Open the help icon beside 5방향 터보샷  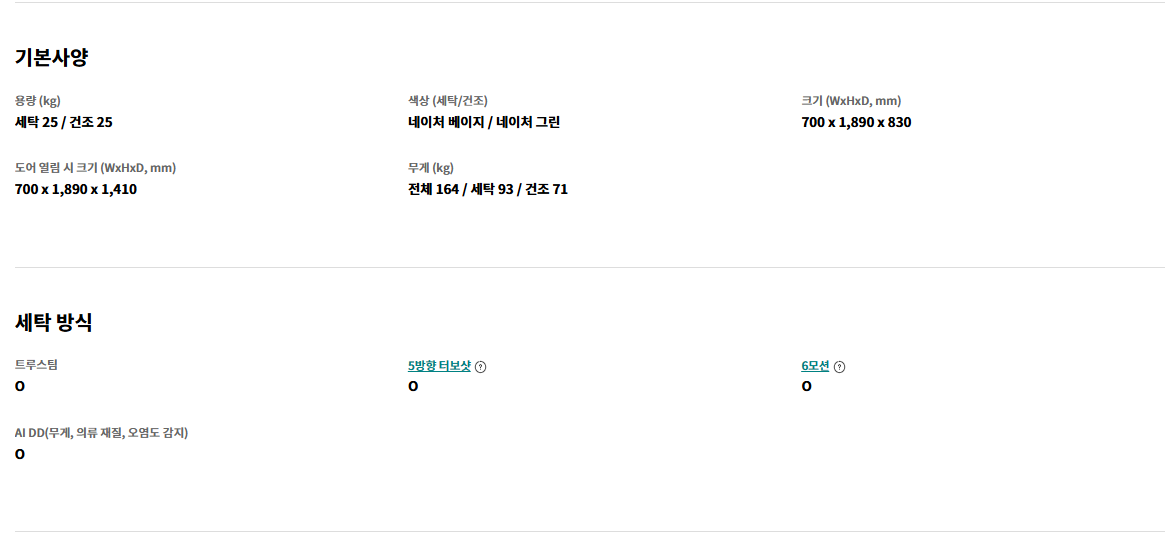[x=481, y=367]
